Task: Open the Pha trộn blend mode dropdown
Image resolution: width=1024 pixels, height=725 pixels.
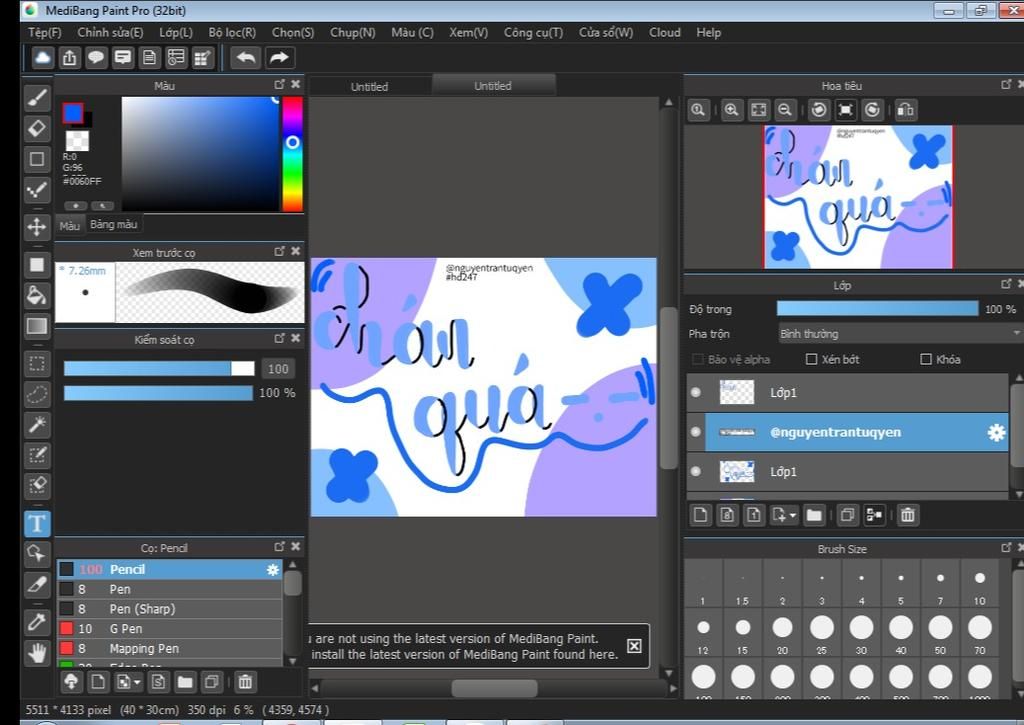Action: [x=899, y=334]
